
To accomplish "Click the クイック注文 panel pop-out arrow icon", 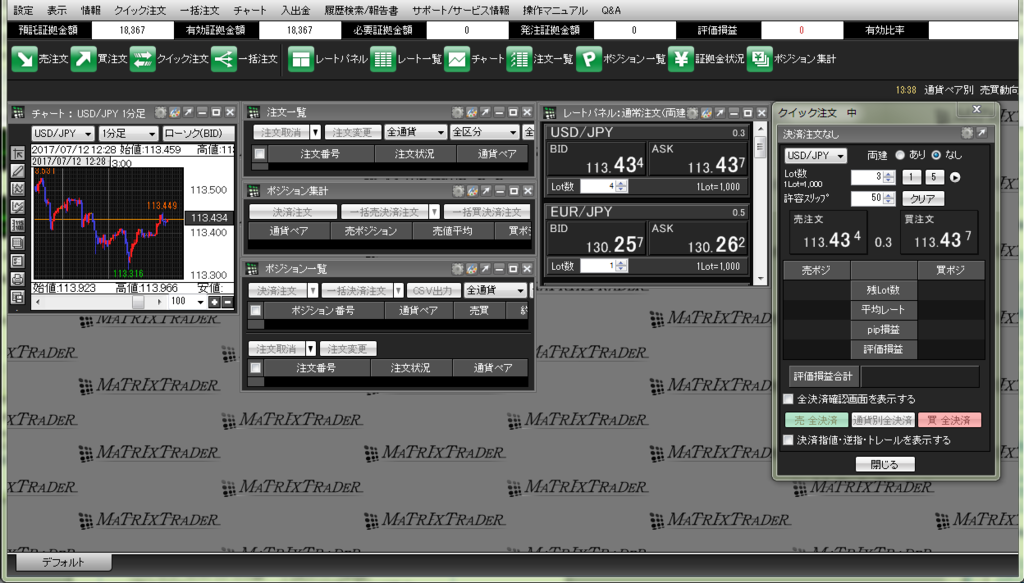I will (x=982, y=133).
